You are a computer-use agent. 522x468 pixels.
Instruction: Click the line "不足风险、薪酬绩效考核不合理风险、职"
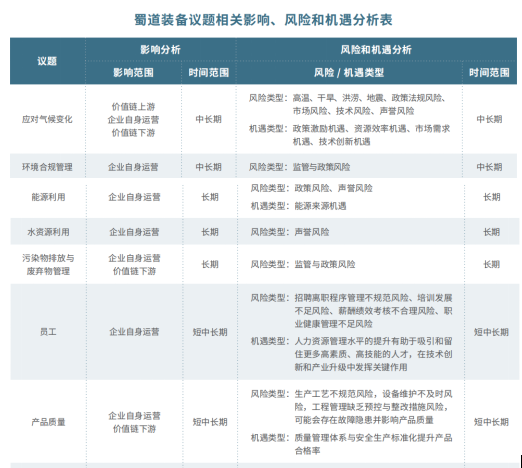pos(373,311)
